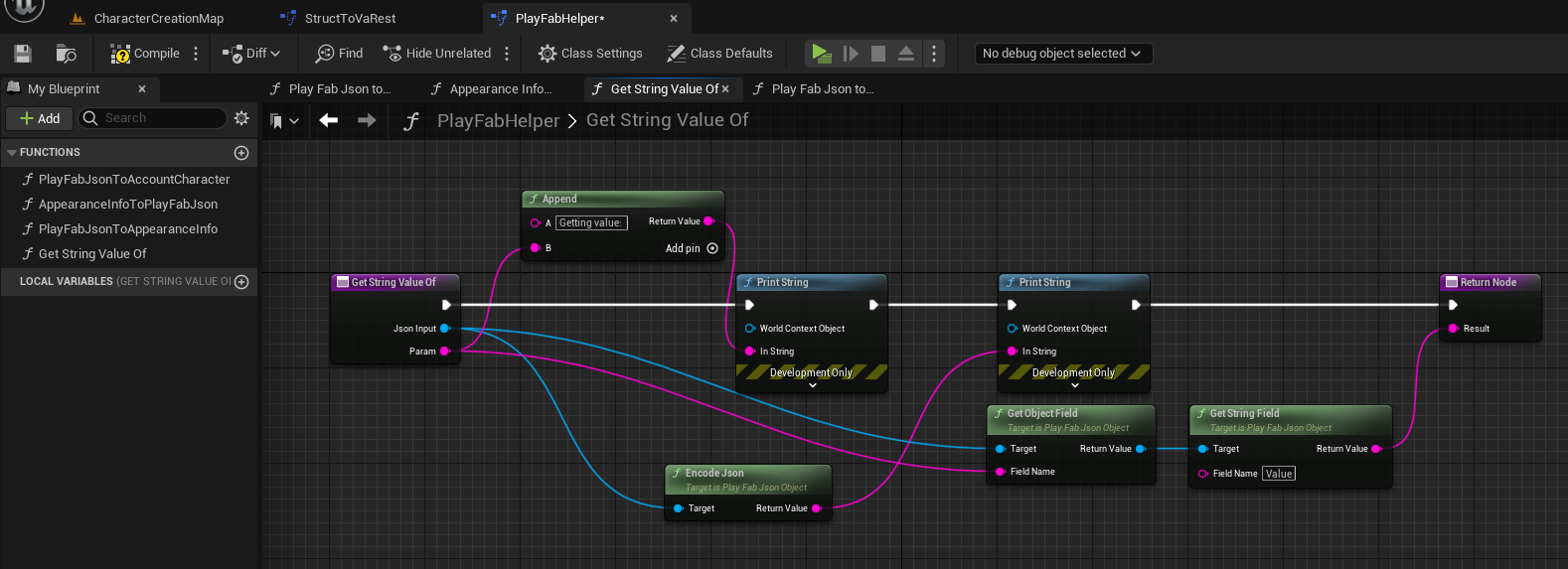Compile the PlayFabHelper blueprint
This screenshot has width=1568, height=569.
click(145, 54)
